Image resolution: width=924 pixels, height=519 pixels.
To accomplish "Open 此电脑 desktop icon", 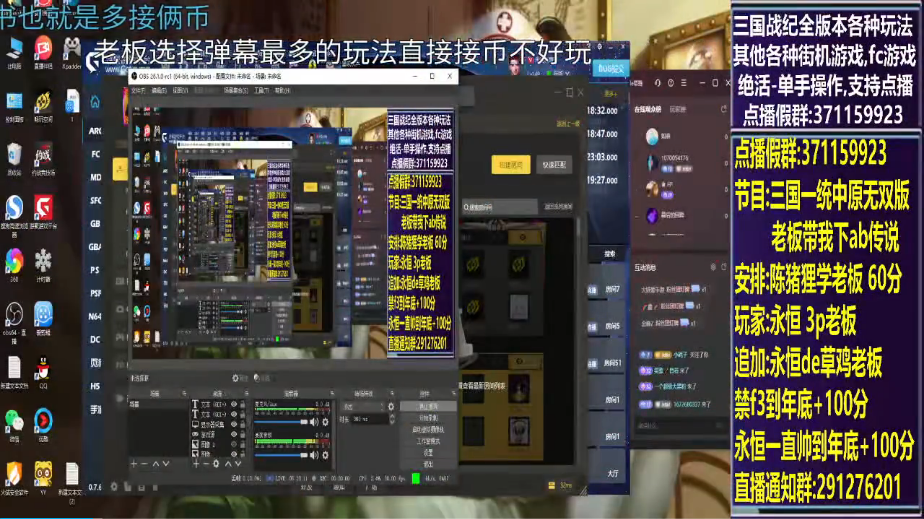I will coord(14,53).
